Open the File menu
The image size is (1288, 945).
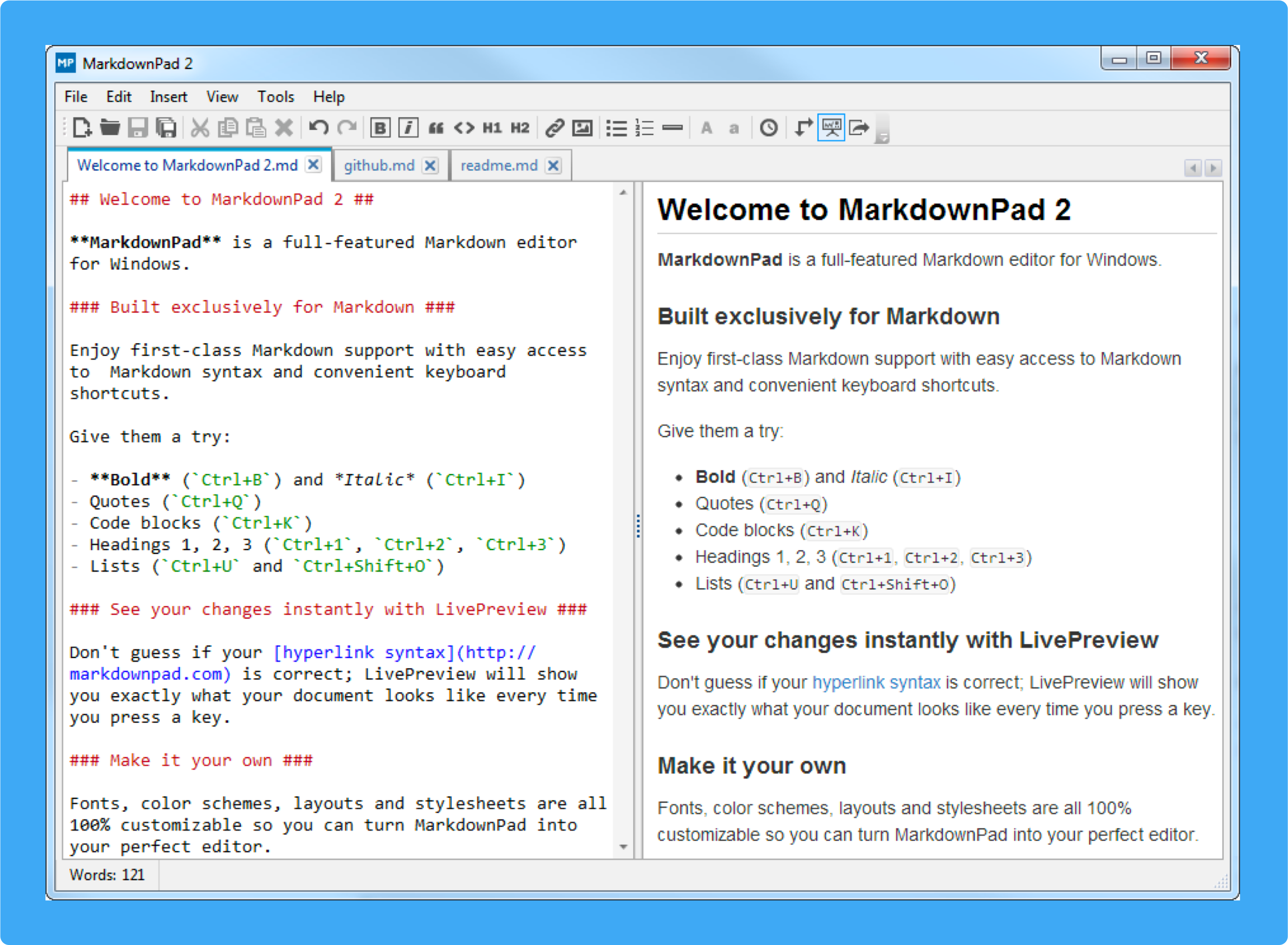pos(76,97)
